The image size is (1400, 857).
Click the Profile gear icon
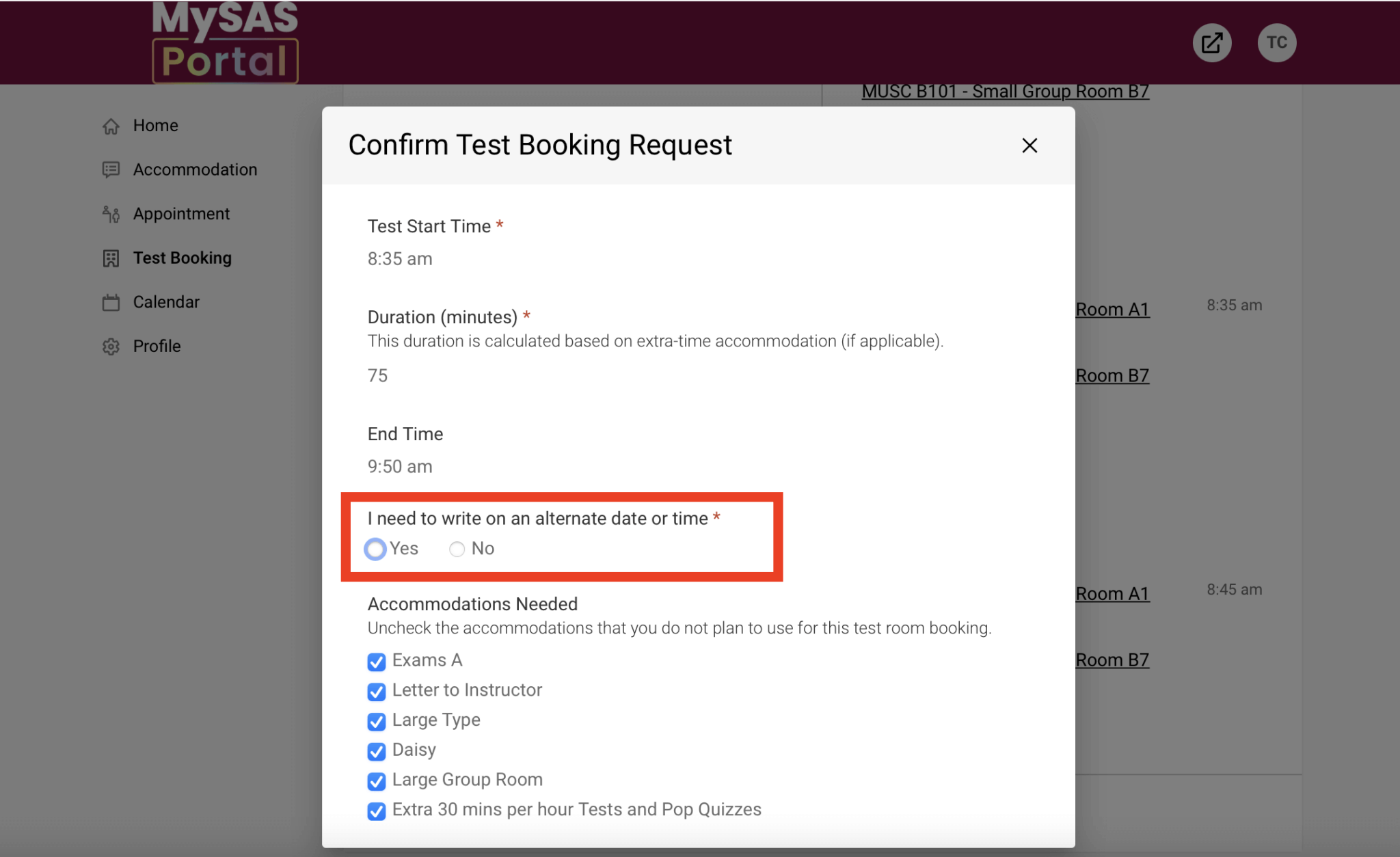(x=111, y=346)
